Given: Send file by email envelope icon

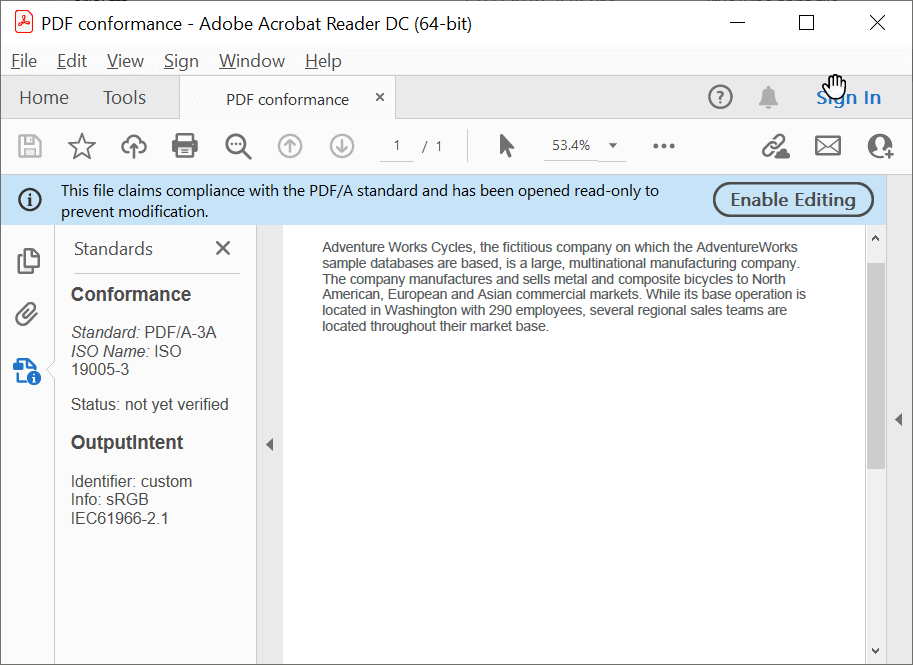Looking at the screenshot, I should (827, 146).
